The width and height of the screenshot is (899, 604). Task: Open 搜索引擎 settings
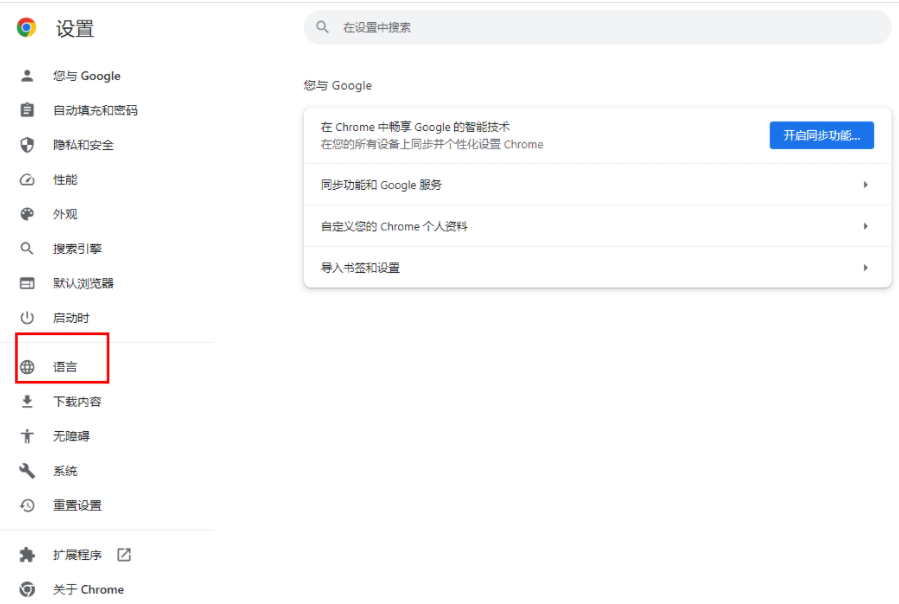(77, 248)
